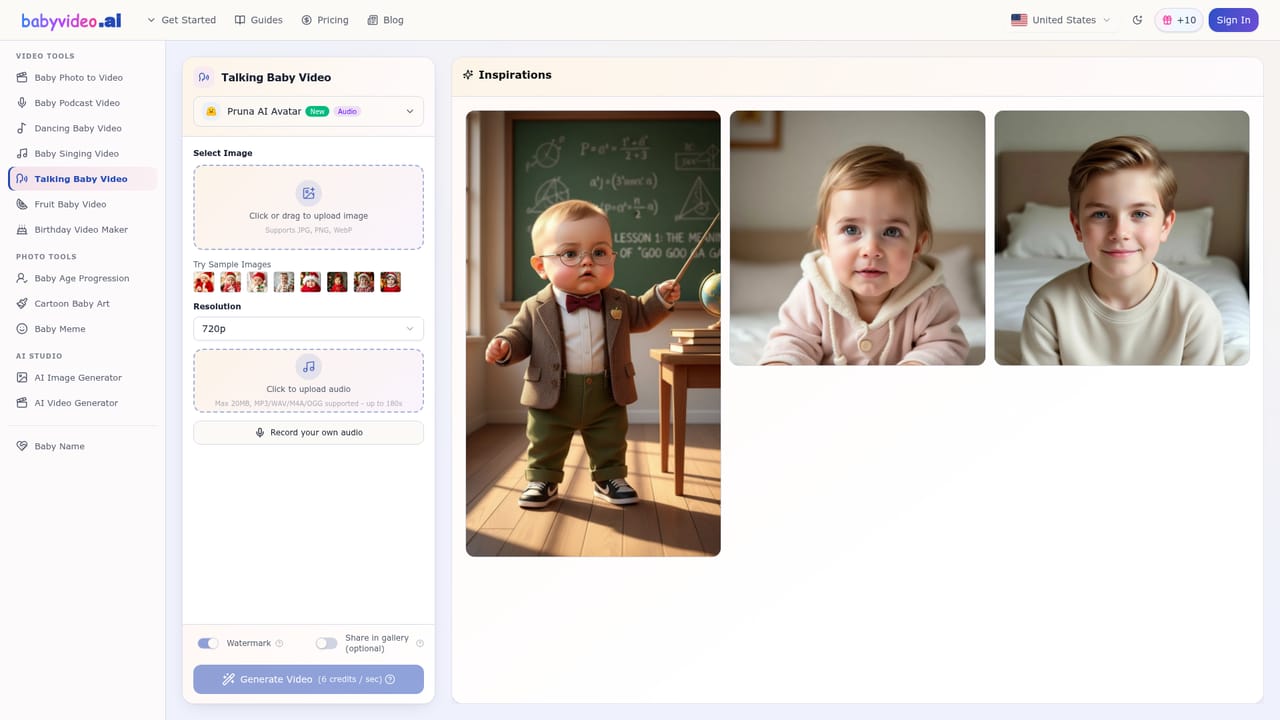The height and width of the screenshot is (720, 1280).
Task: Disable the Watermark toggle
Action: 208,643
